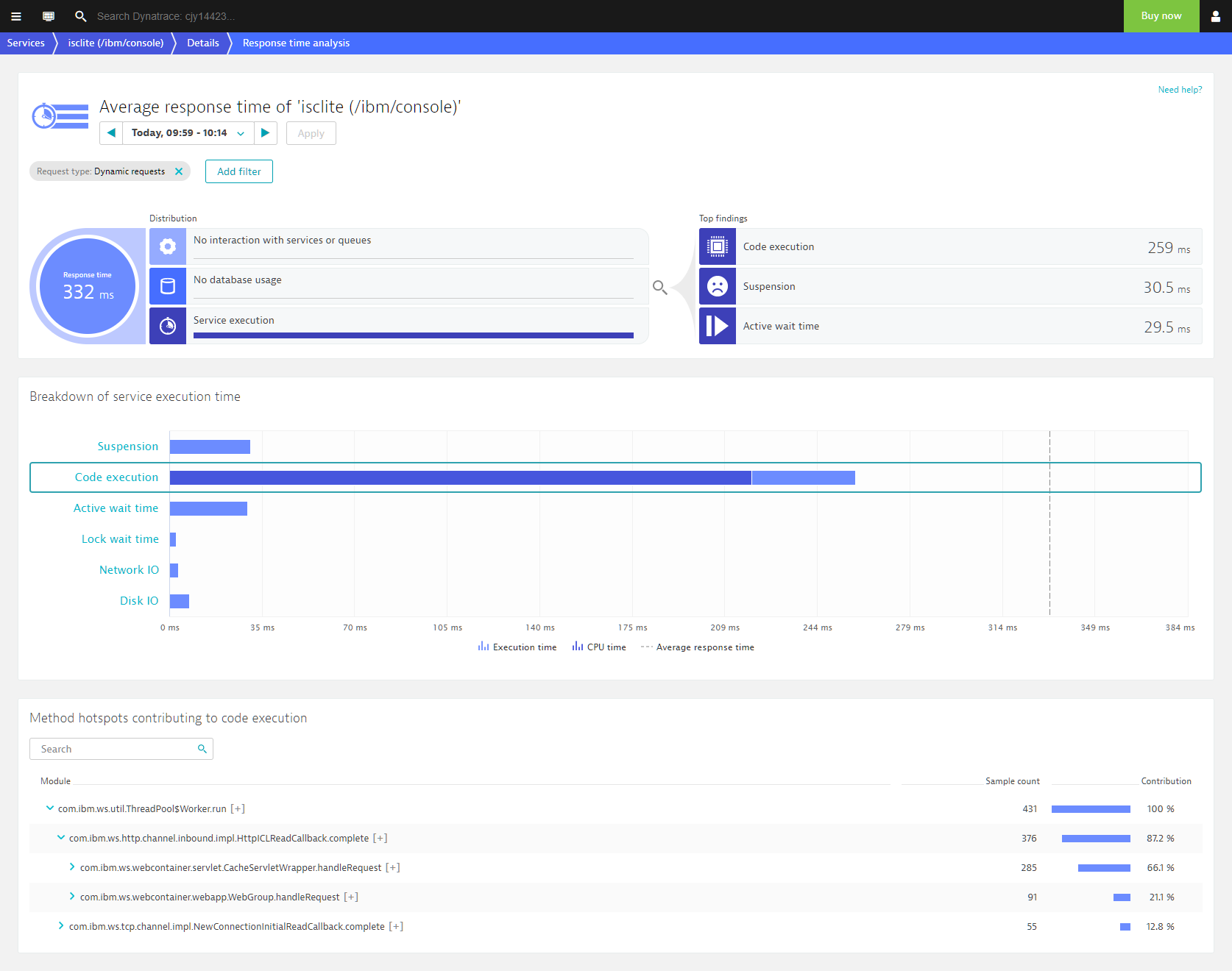Select Response time analysis breadcrumb
Image resolution: width=1232 pixels, height=971 pixels.
(x=296, y=43)
